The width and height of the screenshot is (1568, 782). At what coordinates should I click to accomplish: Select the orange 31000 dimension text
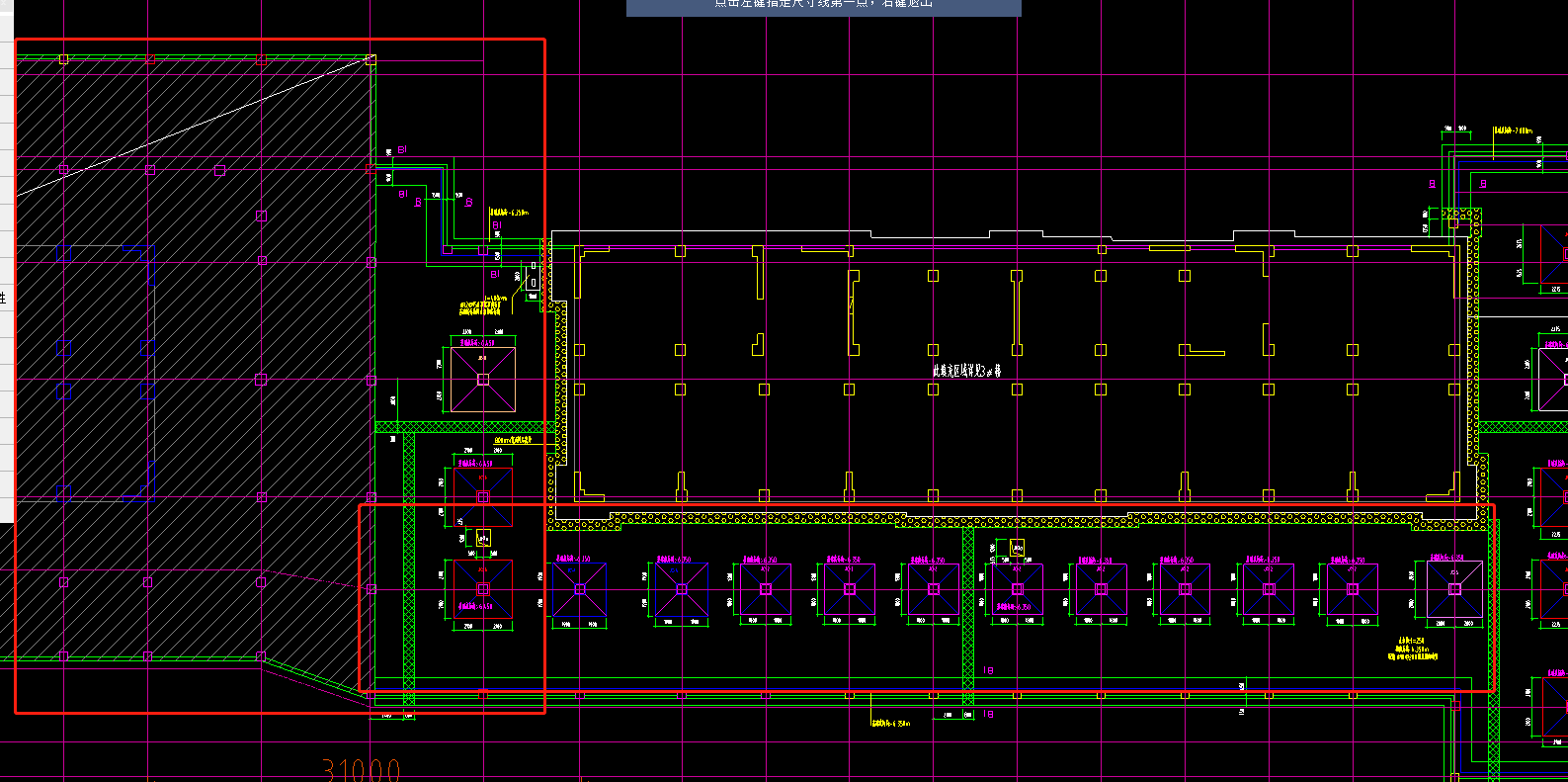coord(362,770)
